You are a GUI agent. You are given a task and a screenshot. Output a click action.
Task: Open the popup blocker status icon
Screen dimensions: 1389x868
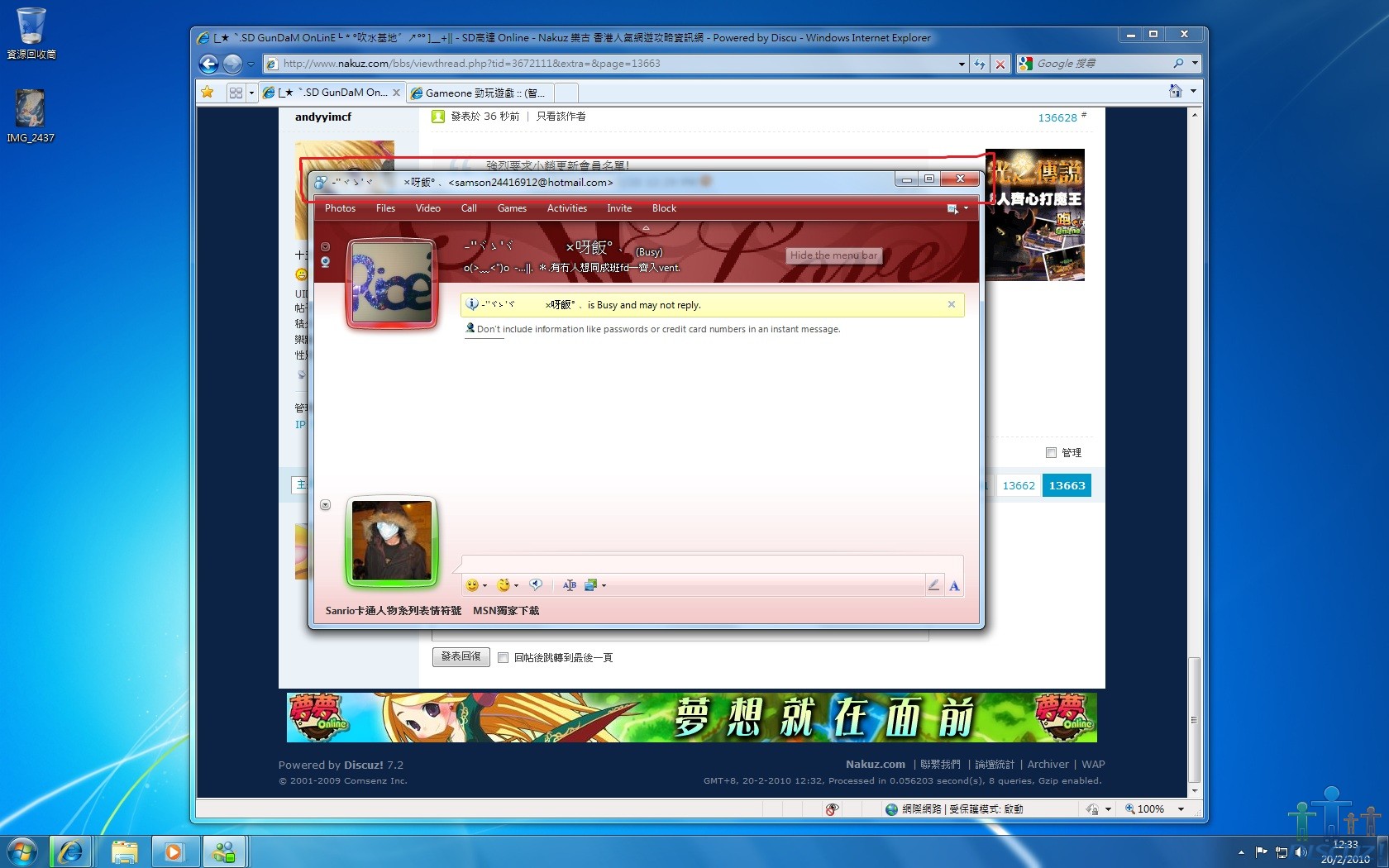click(x=832, y=809)
